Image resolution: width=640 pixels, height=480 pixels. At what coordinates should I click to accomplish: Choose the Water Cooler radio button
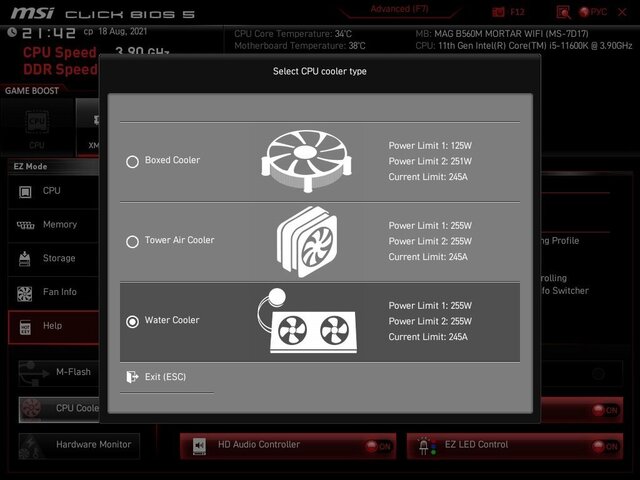132,321
